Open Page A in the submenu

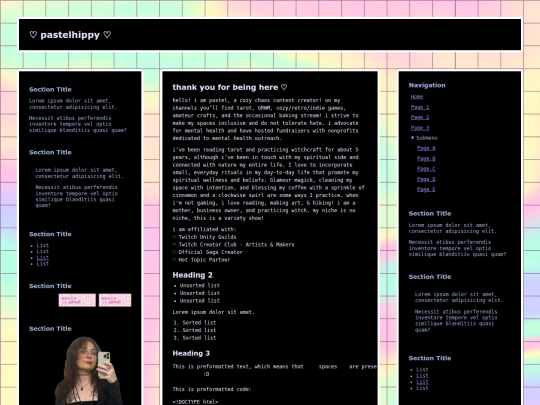(426, 148)
